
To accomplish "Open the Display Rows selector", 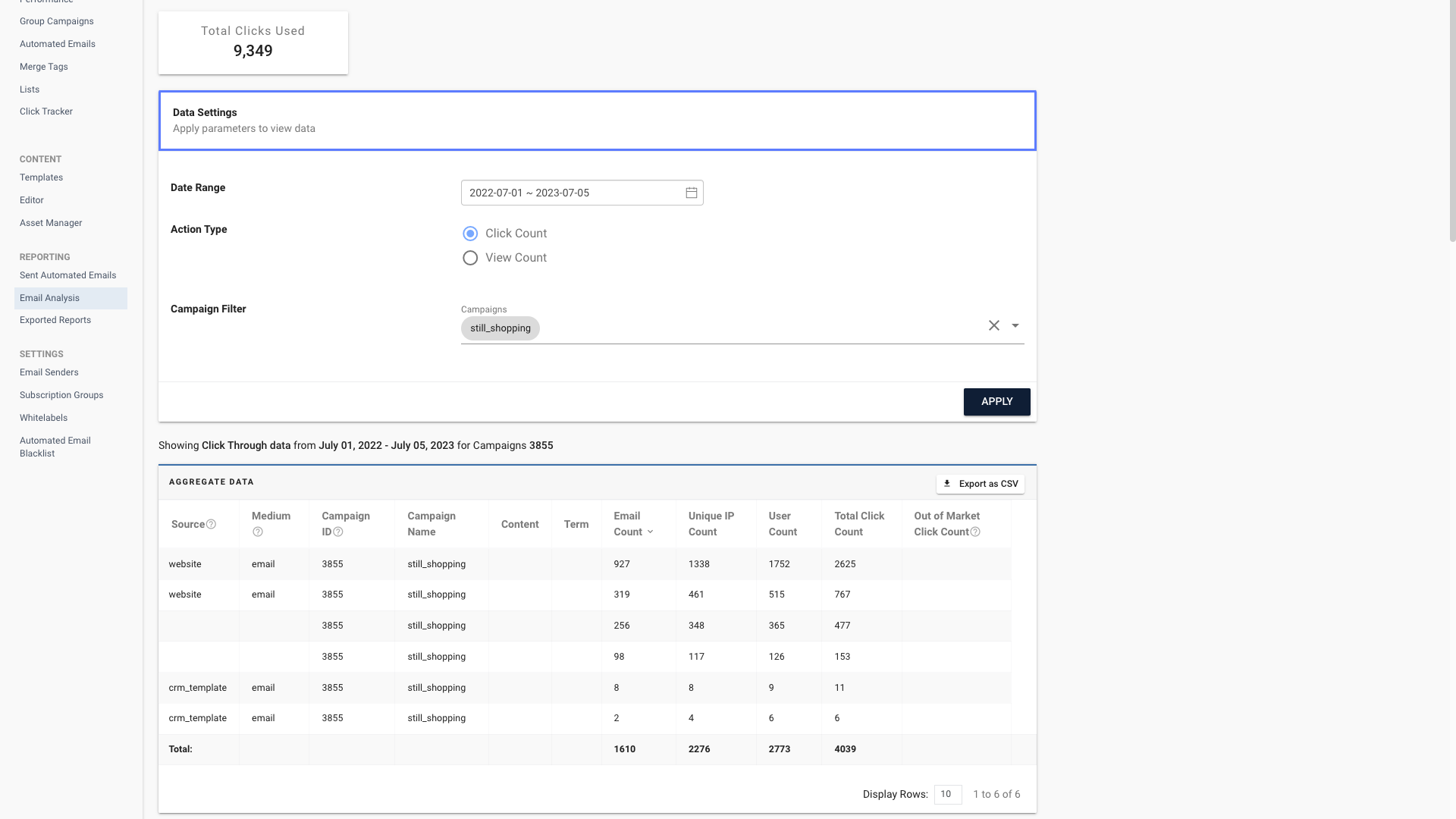I will (947, 794).
